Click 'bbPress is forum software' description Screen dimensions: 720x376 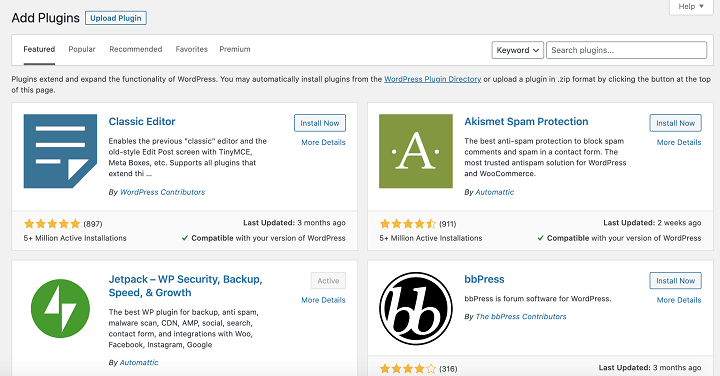[x=538, y=298]
